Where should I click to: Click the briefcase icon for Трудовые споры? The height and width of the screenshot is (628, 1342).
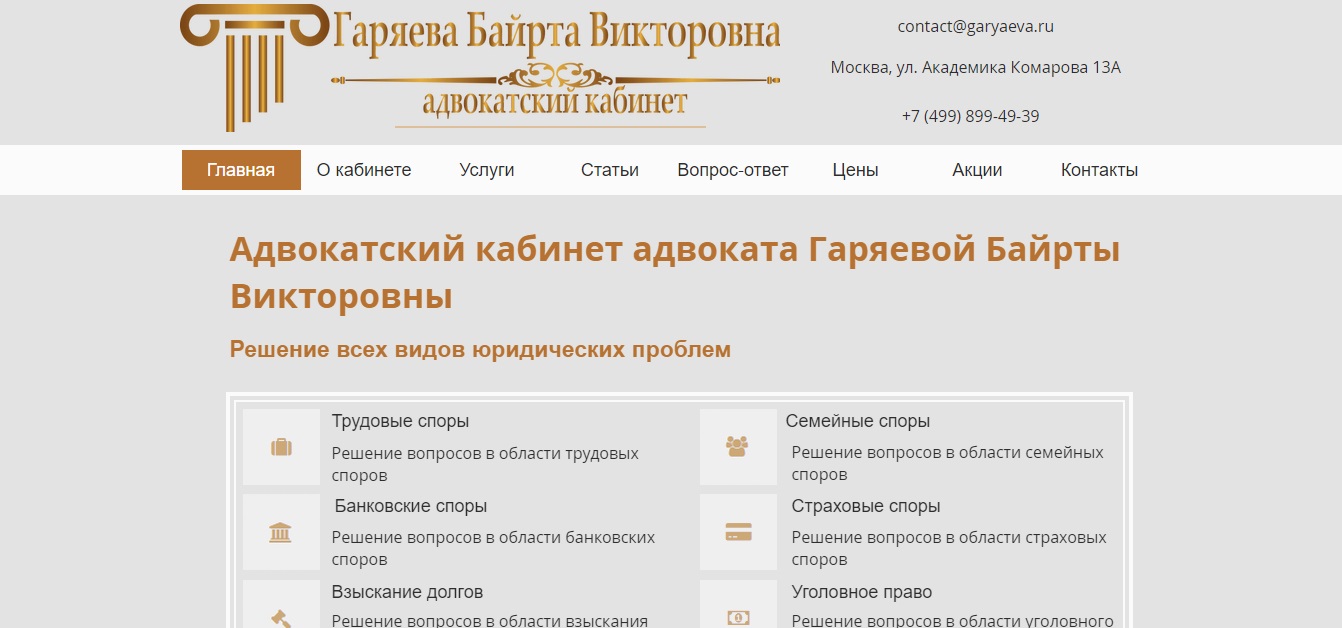(281, 446)
